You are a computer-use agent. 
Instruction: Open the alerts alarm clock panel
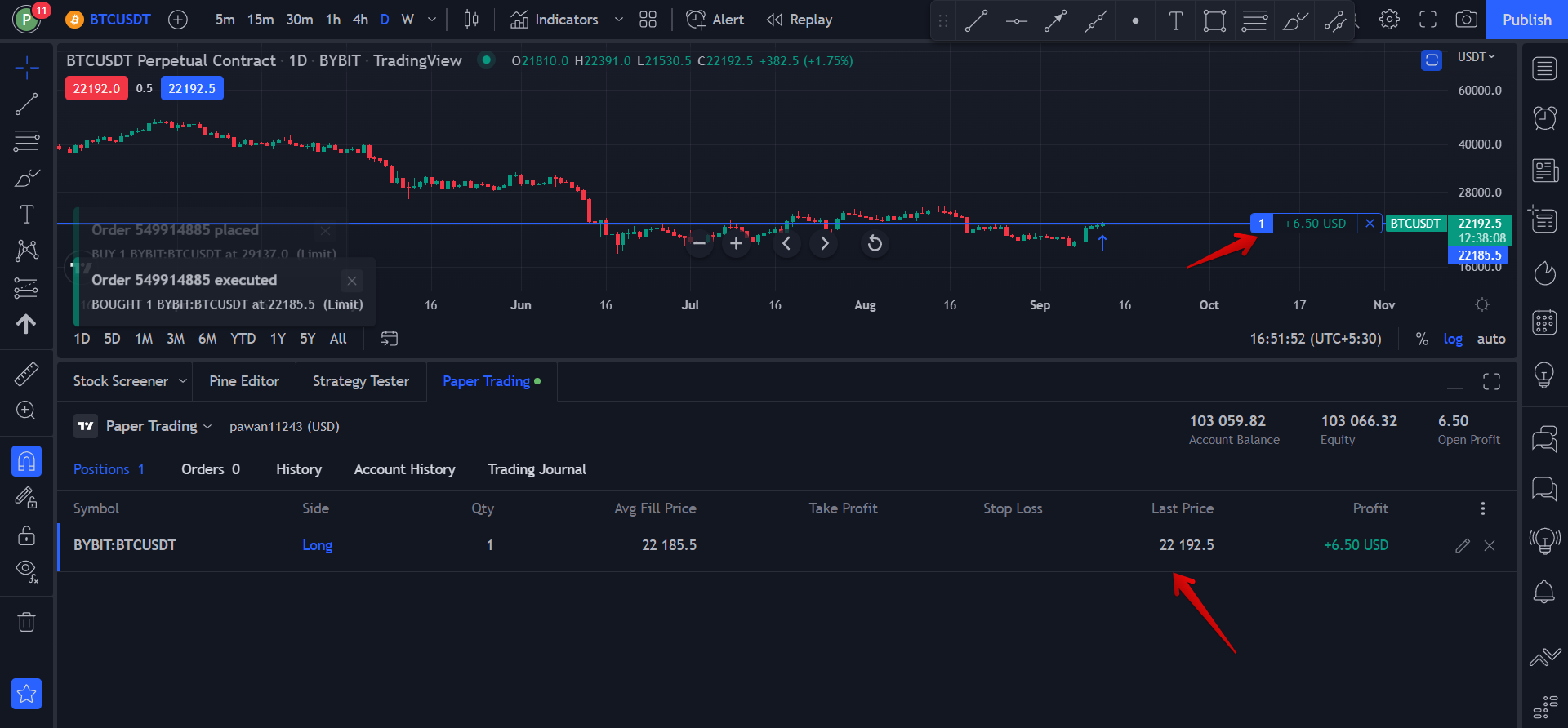[1544, 118]
